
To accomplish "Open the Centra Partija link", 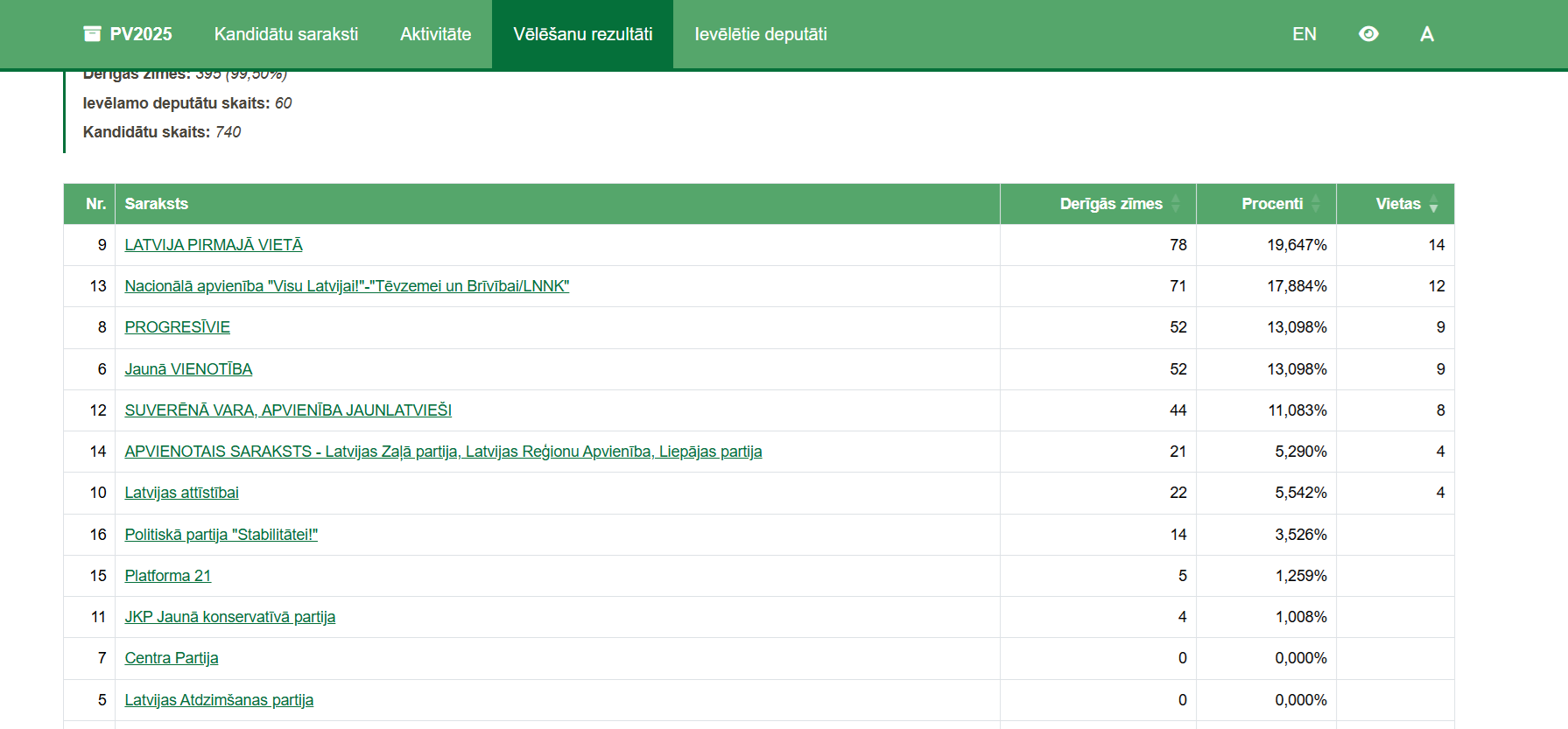I will pyautogui.click(x=172, y=658).
